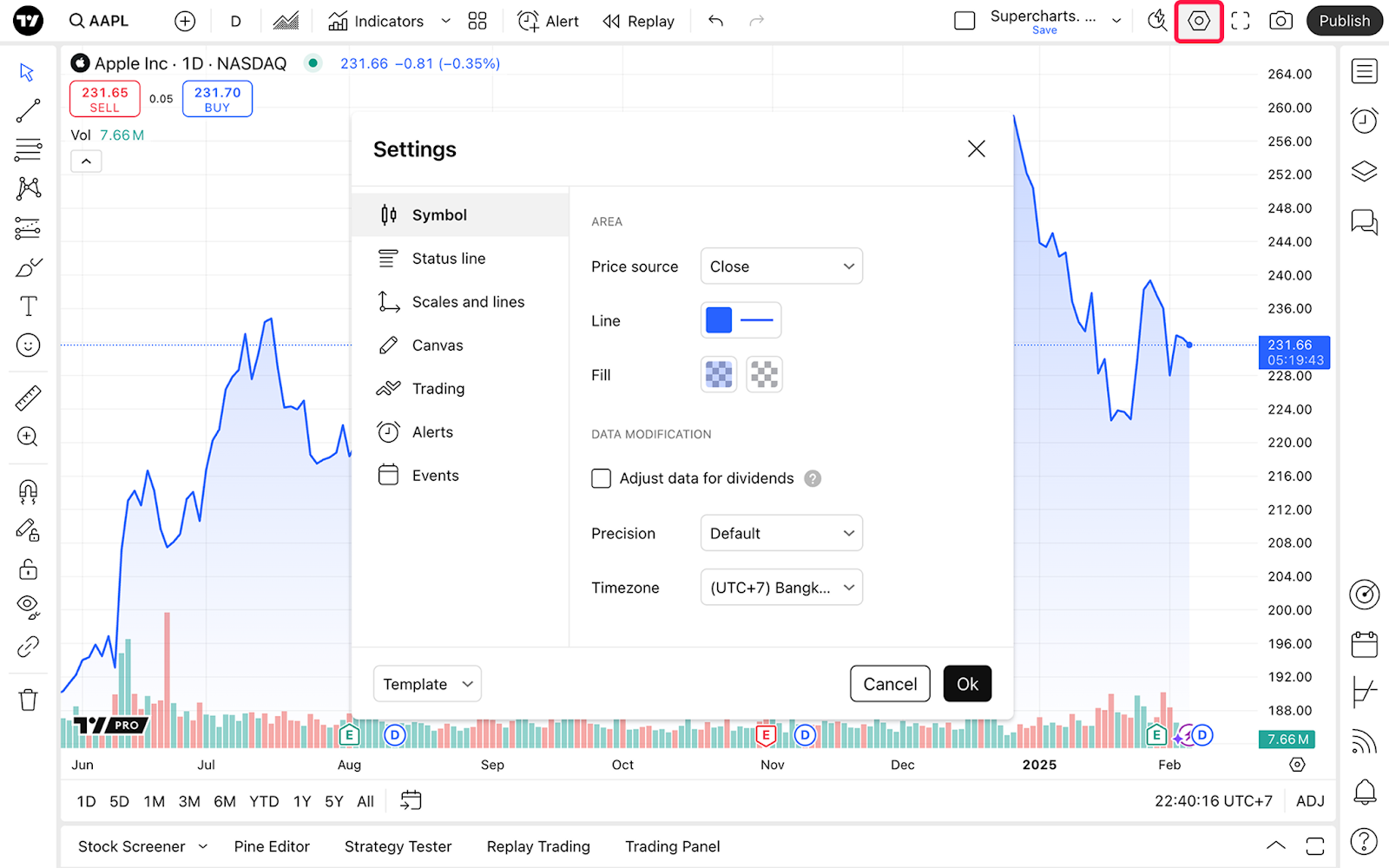The height and width of the screenshot is (868, 1389).
Task: Open the layout grid selector
Action: (477, 21)
